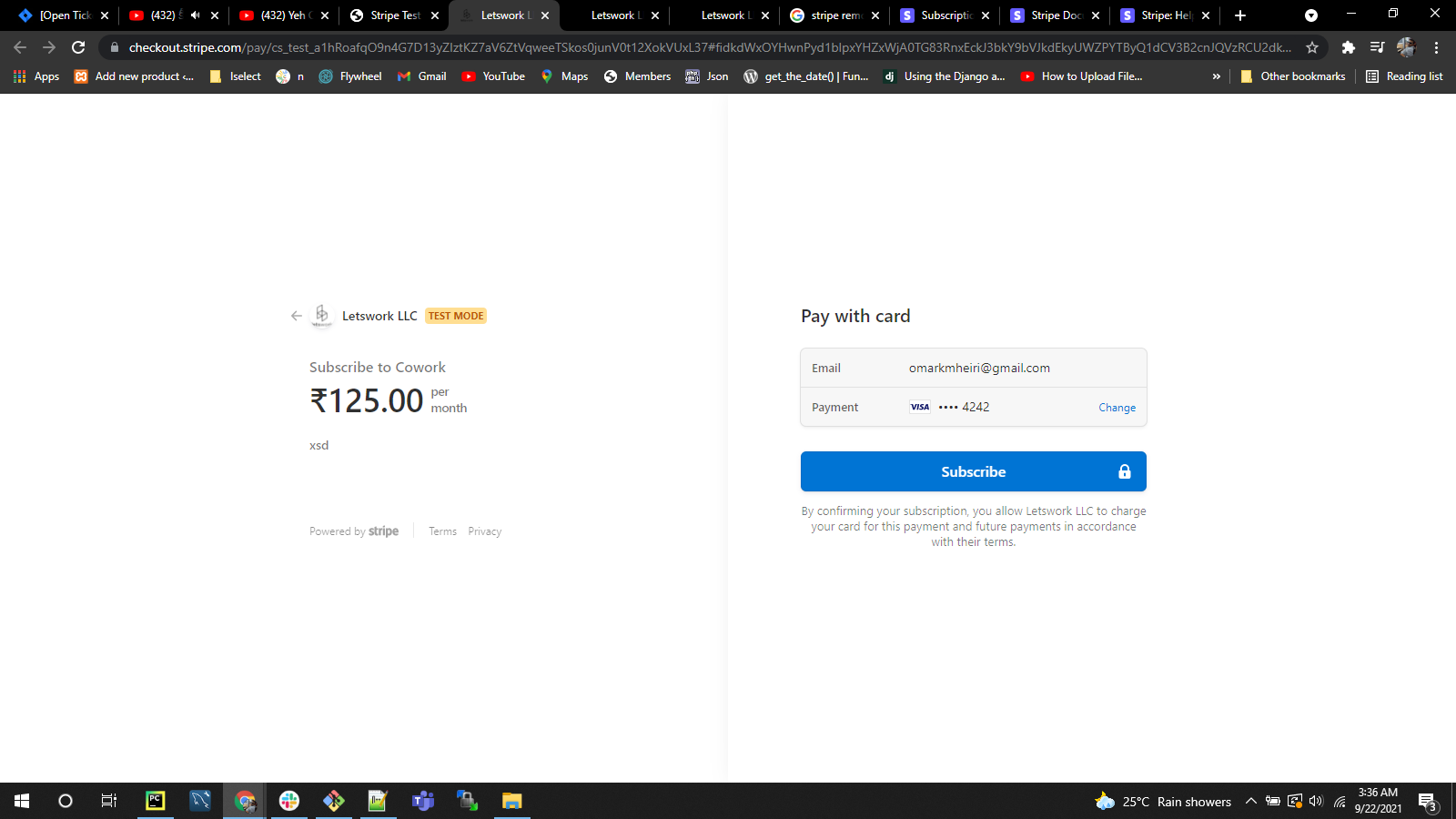The width and height of the screenshot is (1456, 819).
Task: Open the Reading list
Action: point(1405,76)
